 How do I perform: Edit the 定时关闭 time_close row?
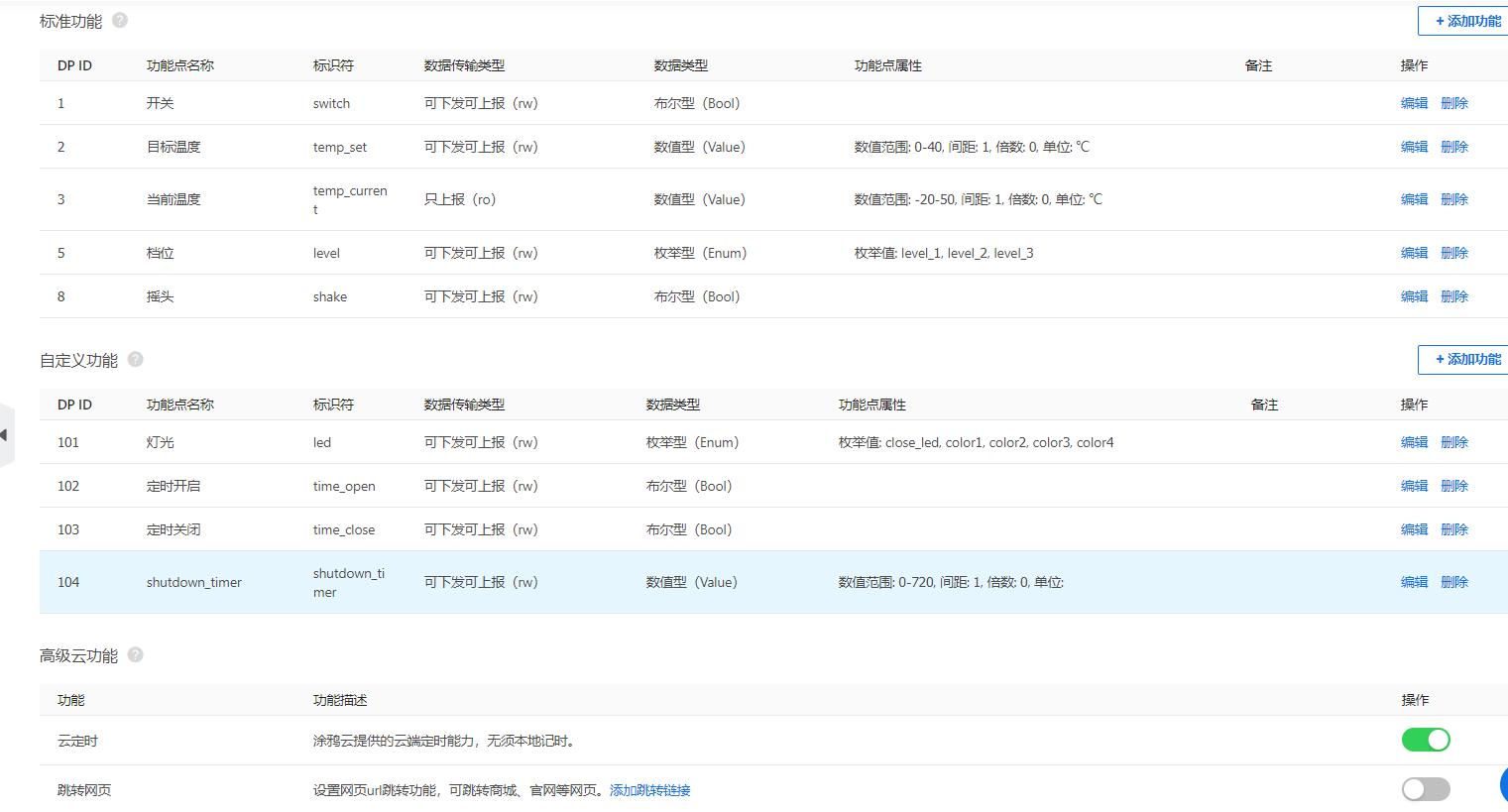click(x=1414, y=529)
